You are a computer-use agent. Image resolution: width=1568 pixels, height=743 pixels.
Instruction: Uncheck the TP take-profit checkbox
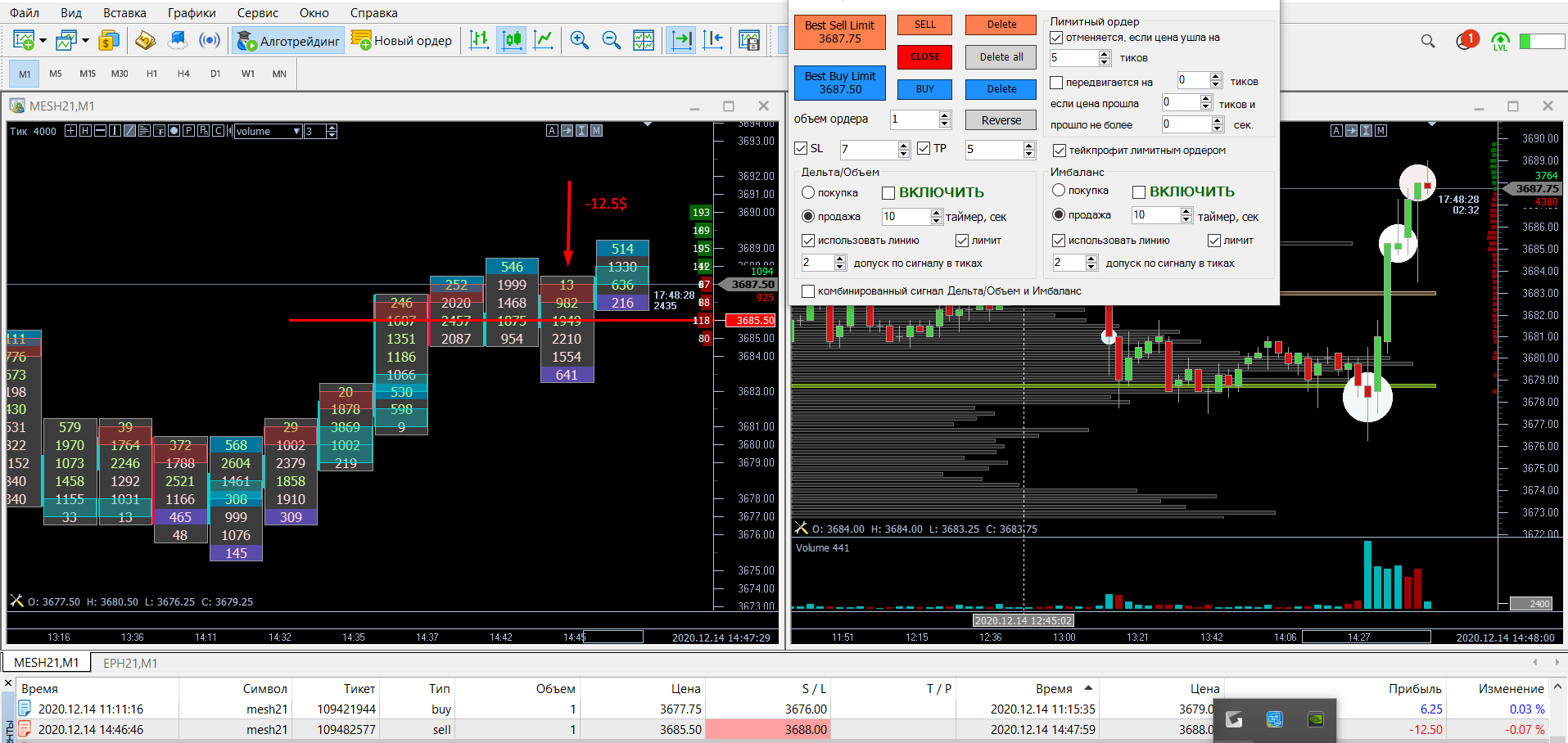pyautogui.click(x=924, y=149)
